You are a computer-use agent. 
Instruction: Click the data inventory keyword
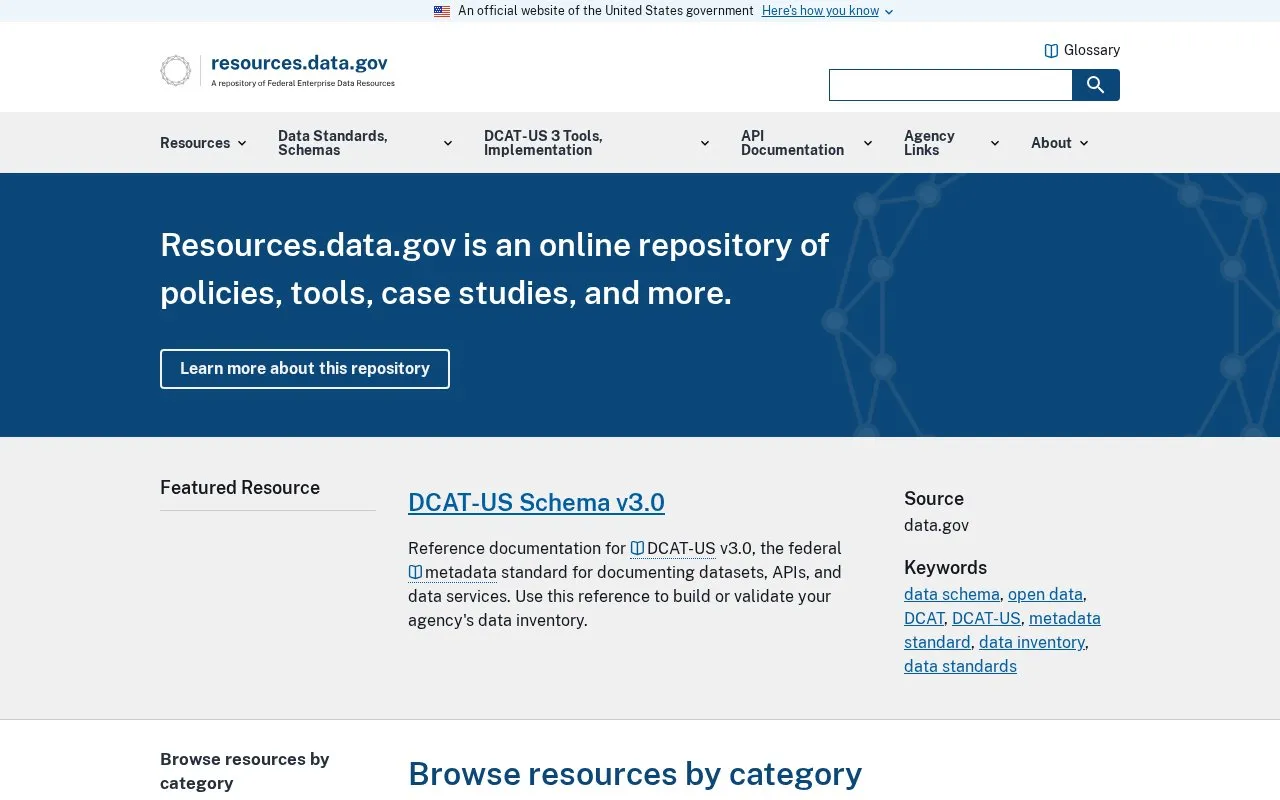click(1032, 642)
